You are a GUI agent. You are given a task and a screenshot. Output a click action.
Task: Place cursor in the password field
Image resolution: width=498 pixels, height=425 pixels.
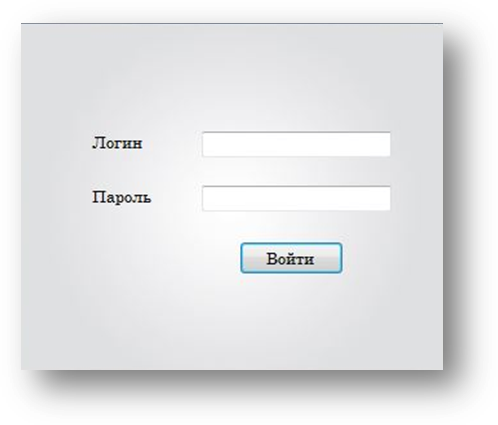point(296,198)
